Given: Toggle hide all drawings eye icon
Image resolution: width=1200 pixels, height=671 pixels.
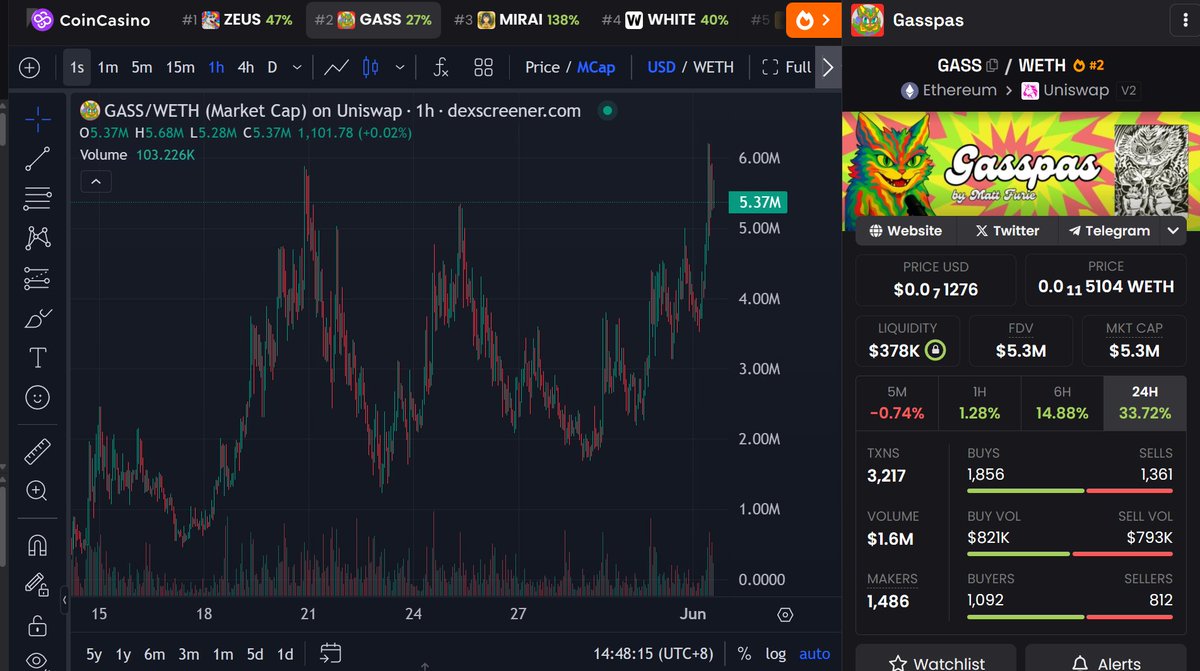Looking at the screenshot, I should click(x=38, y=660).
